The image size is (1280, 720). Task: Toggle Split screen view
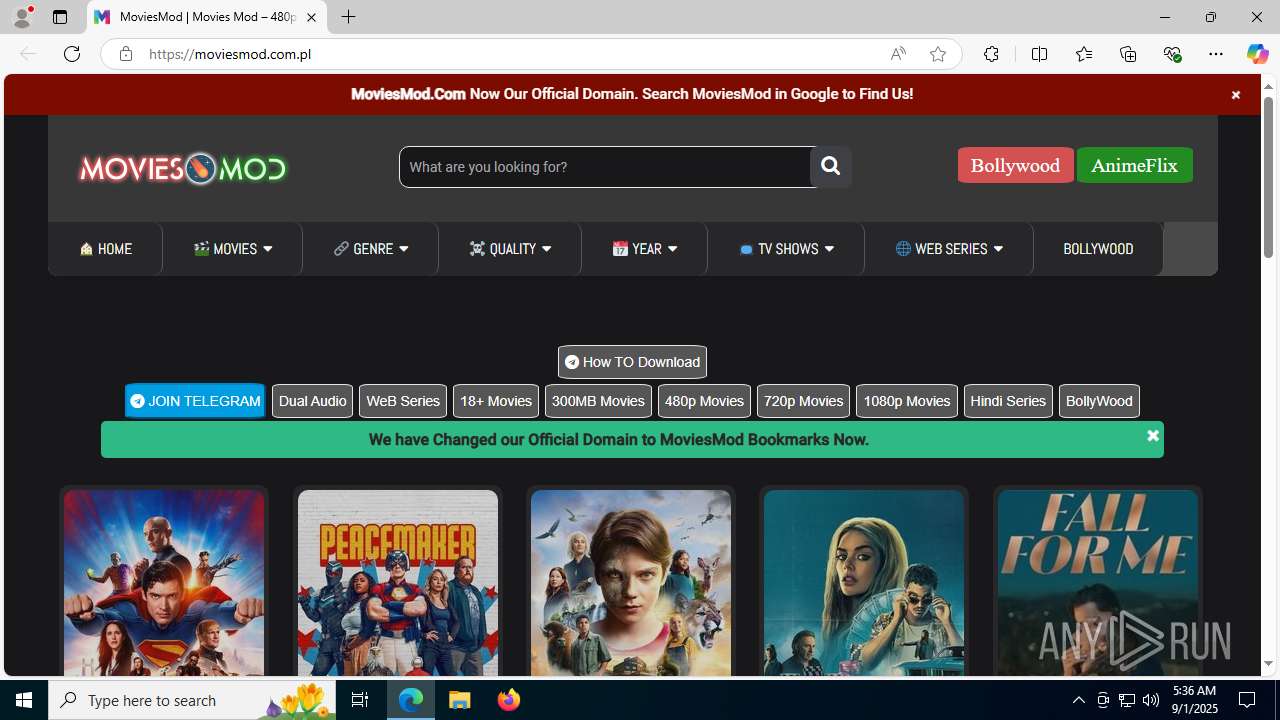(1039, 54)
